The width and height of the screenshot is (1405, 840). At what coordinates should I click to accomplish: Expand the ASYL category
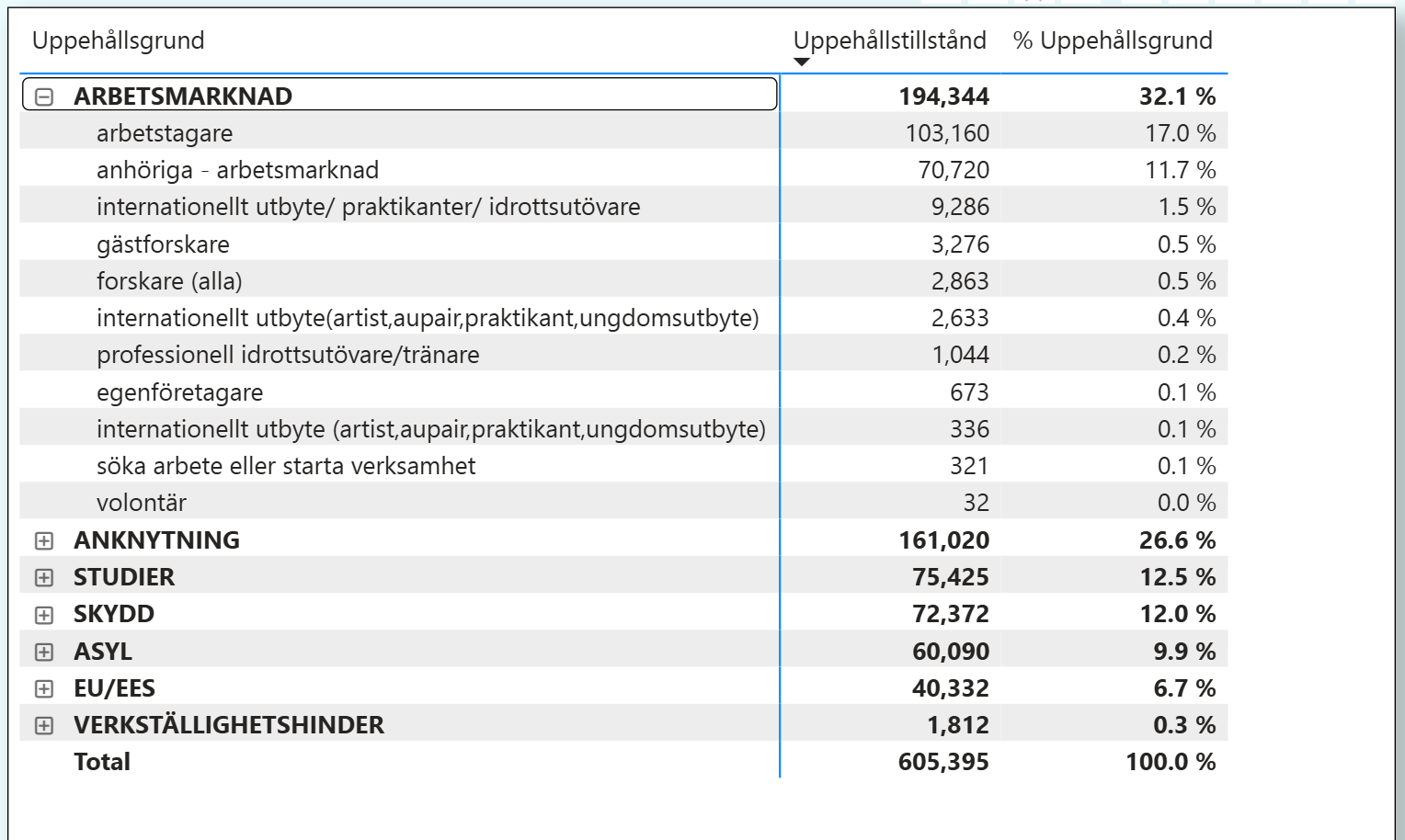pos(44,652)
